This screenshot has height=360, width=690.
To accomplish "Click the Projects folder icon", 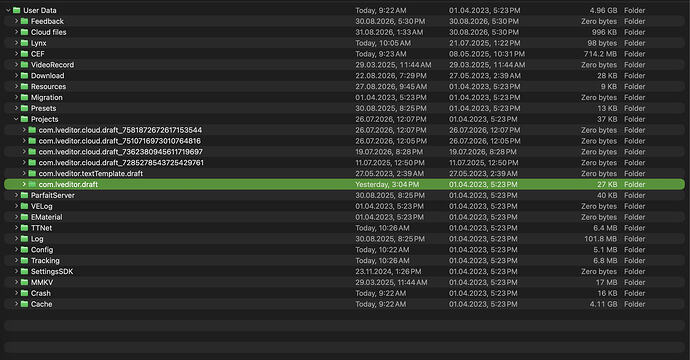I will pos(25,119).
